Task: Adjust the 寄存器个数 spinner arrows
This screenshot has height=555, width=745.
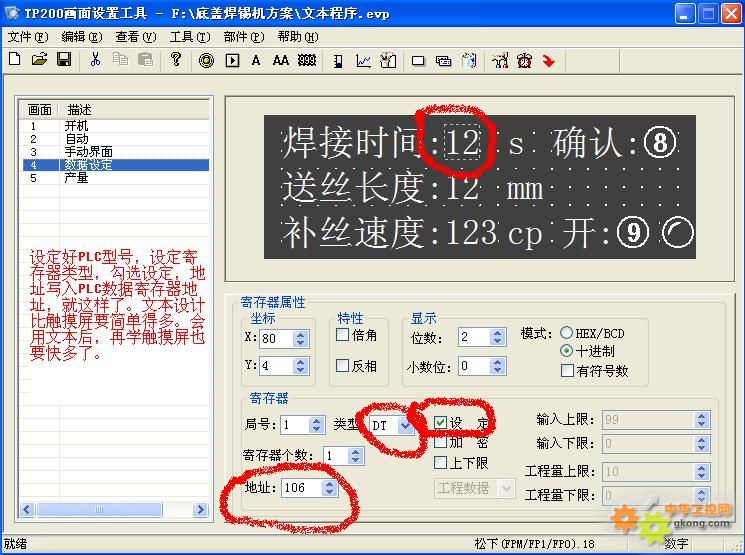Action: 355,456
